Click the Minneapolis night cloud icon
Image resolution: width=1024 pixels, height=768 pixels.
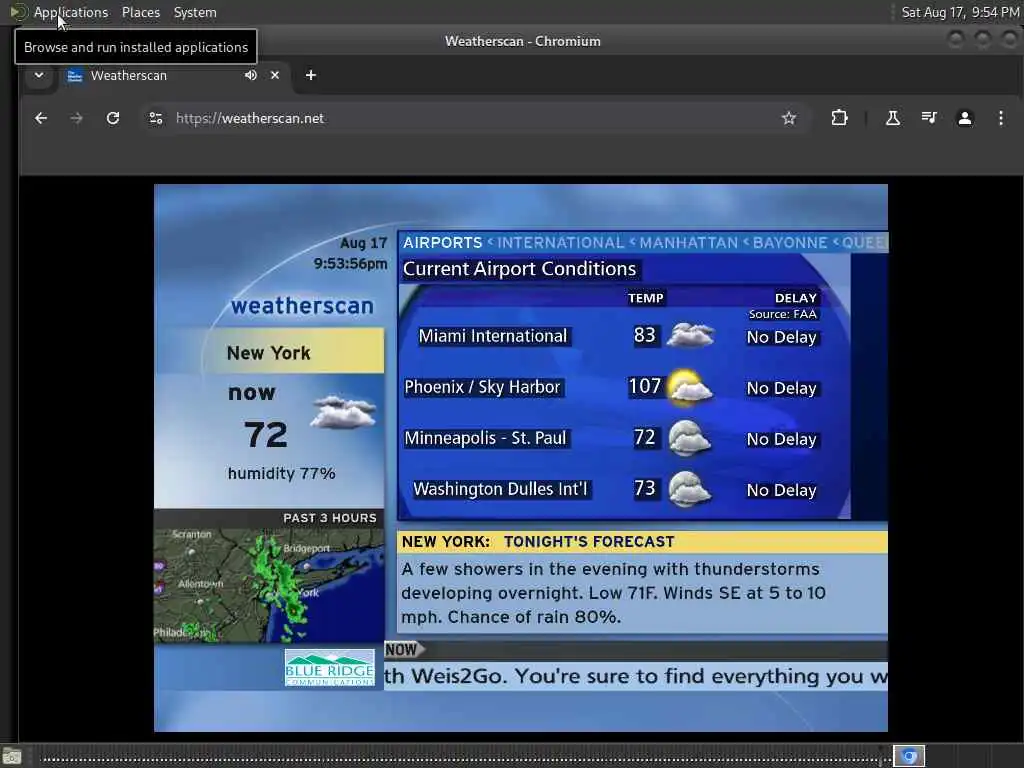pyautogui.click(x=690, y=438)
